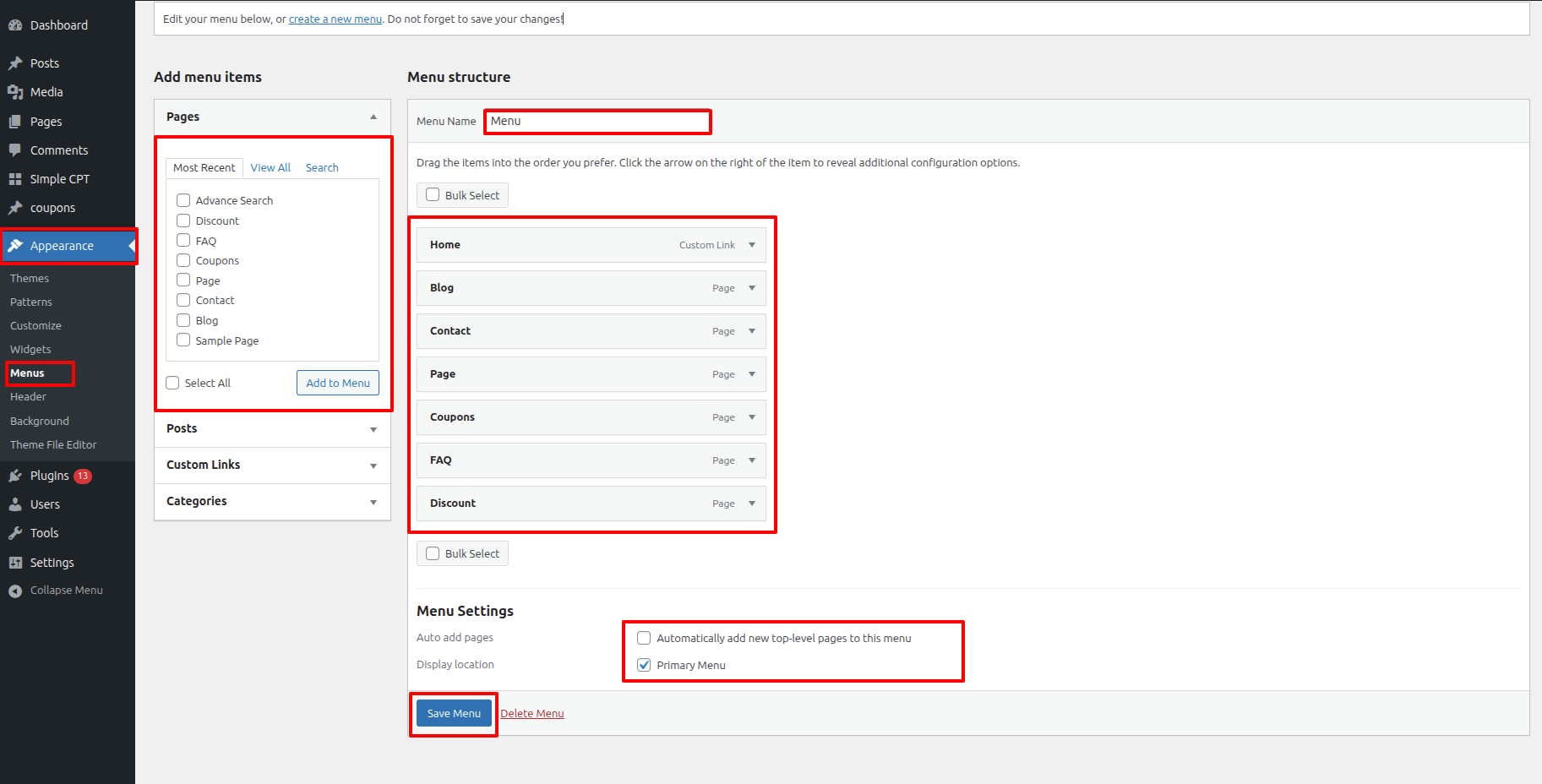Enable automatically add new top-level pages
This screenshot has height=784, width=1542.
(x=644, y=638)
